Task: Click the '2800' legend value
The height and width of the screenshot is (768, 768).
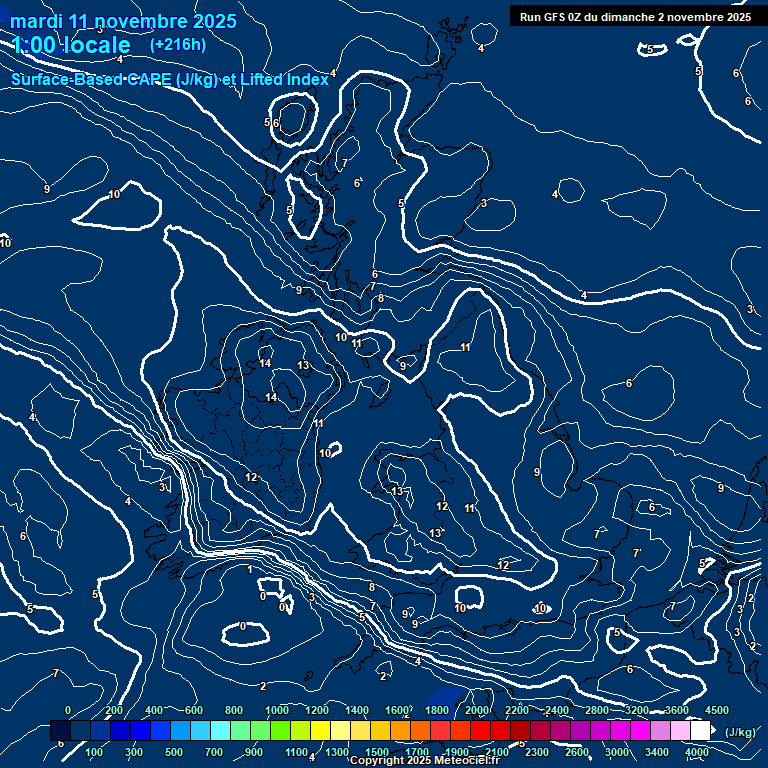Action: click(x=597, y=710)
